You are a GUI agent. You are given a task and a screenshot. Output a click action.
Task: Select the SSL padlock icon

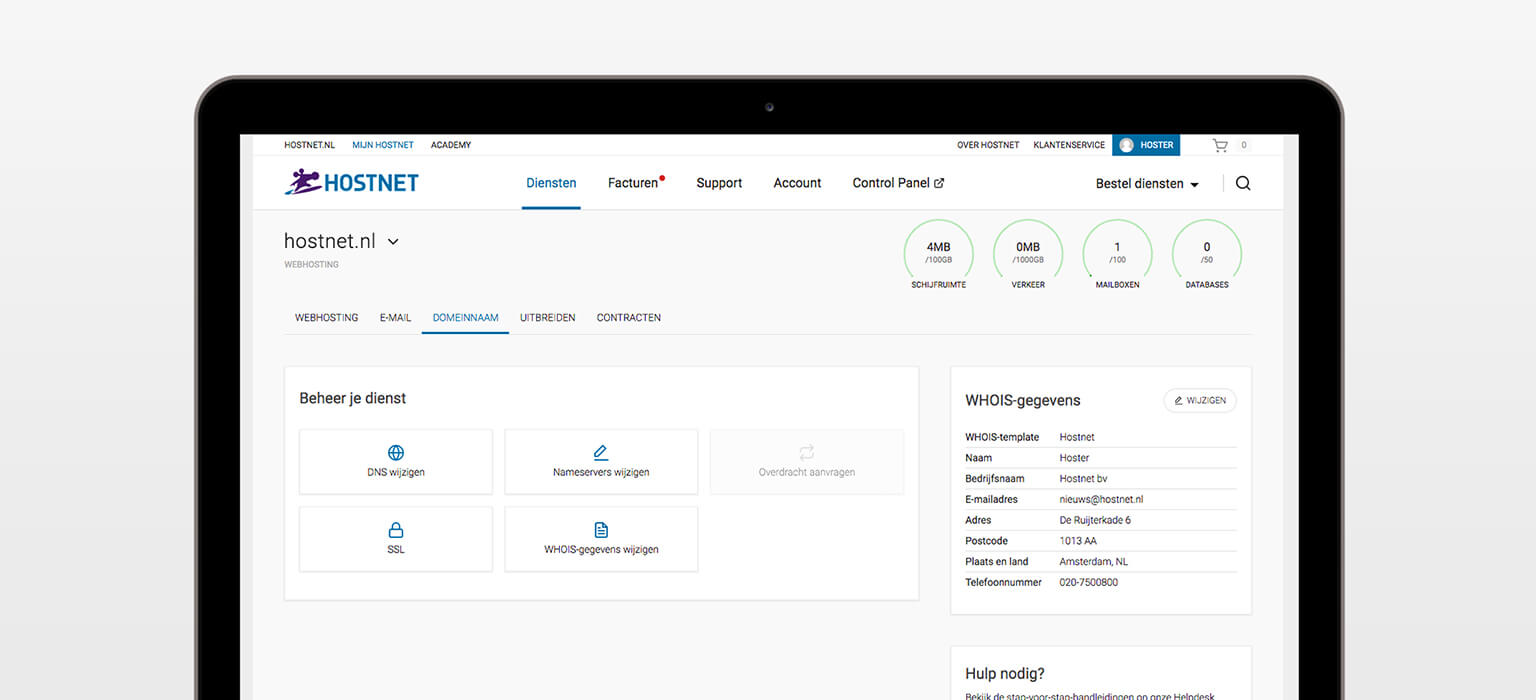[396, 530]
